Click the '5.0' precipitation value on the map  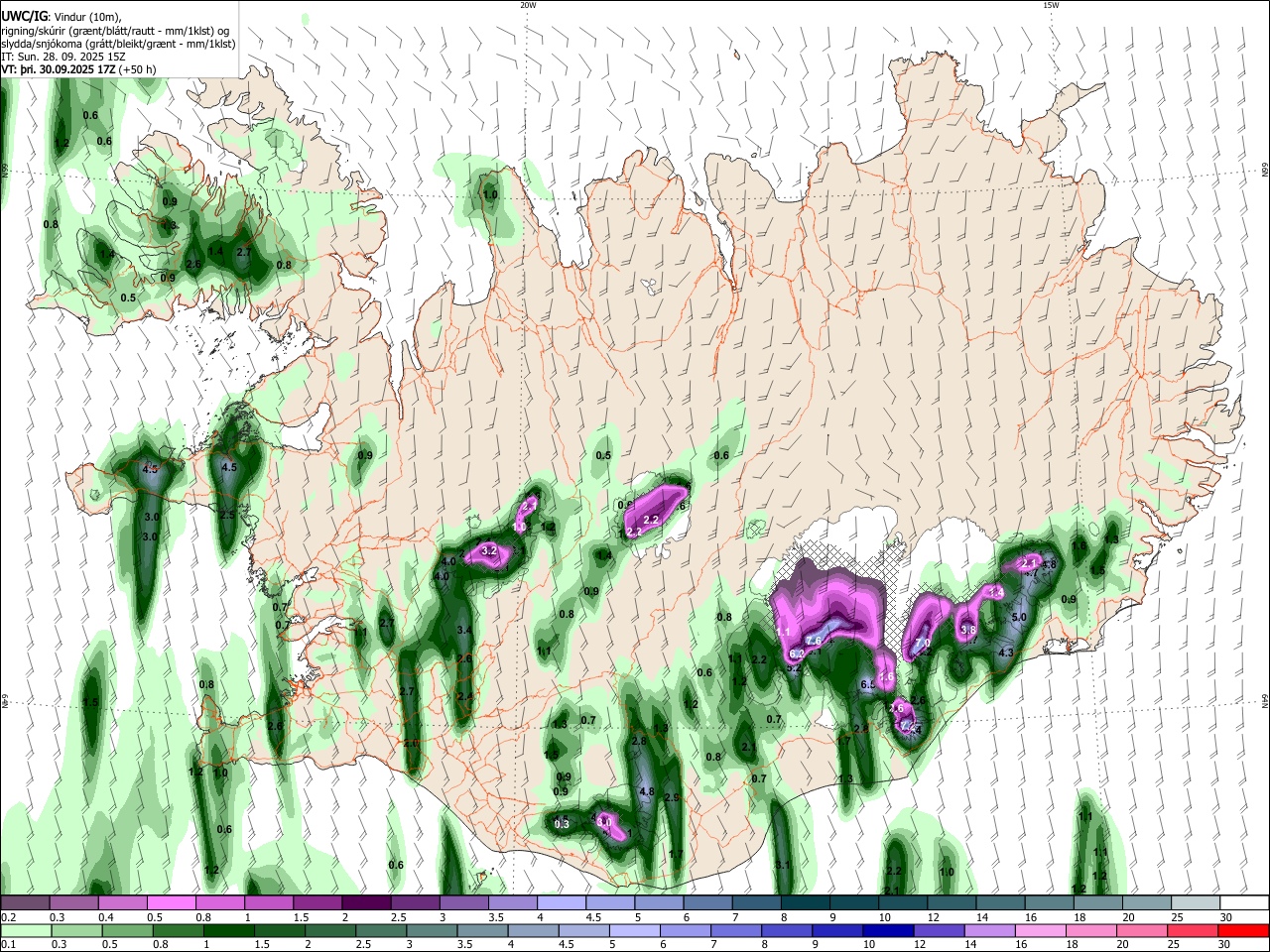pos(1018,618)
